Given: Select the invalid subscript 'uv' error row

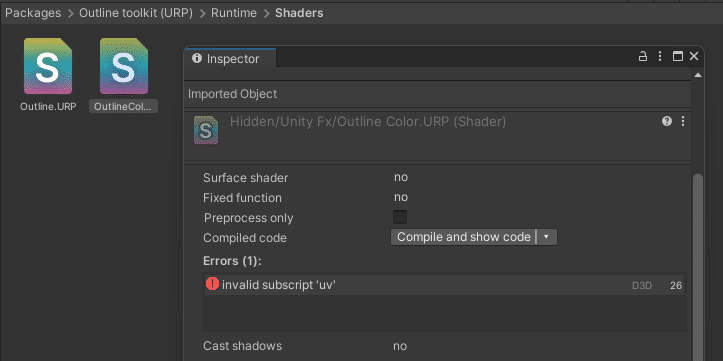Looking at the screenshot, I should point(444,285).
